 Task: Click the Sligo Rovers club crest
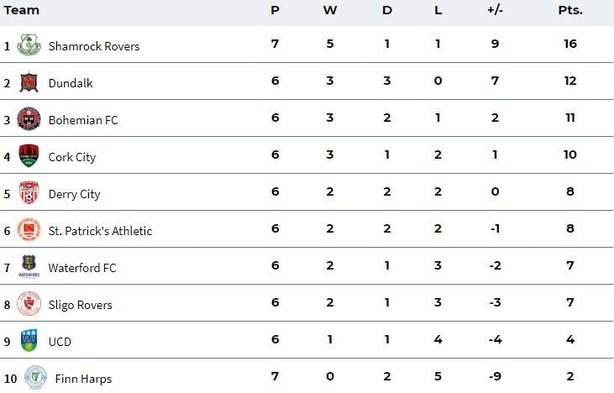tap(29, 303)
